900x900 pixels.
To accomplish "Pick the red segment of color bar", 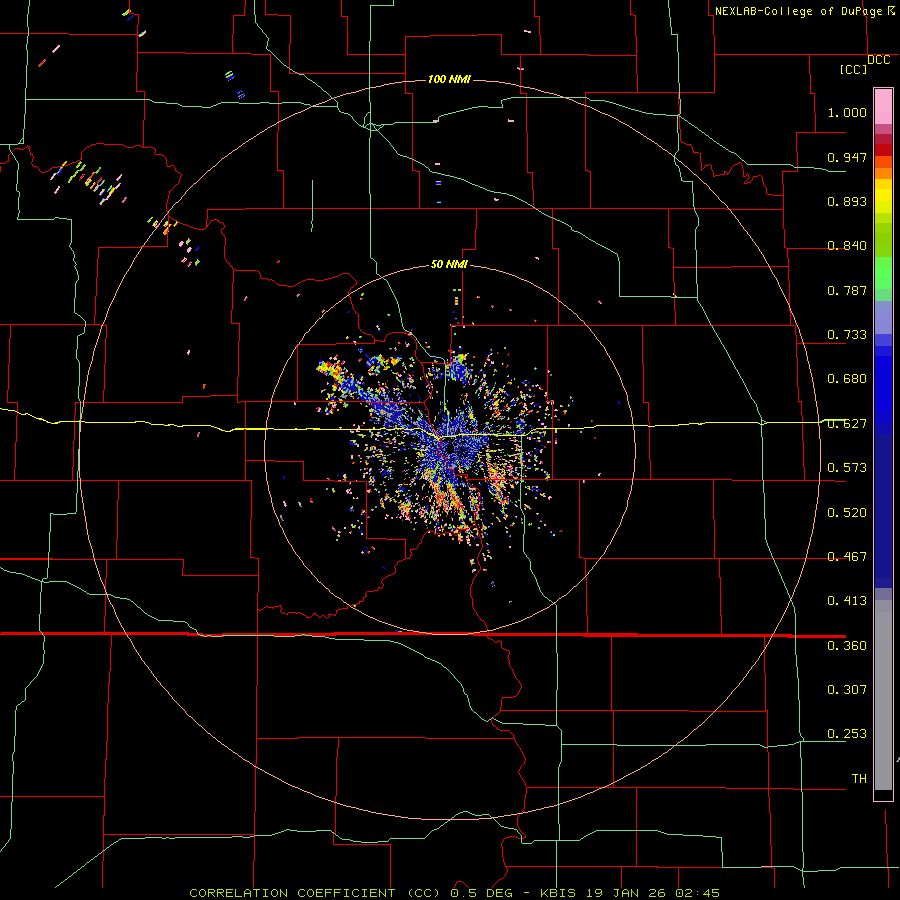I will (x=883, y=150).
